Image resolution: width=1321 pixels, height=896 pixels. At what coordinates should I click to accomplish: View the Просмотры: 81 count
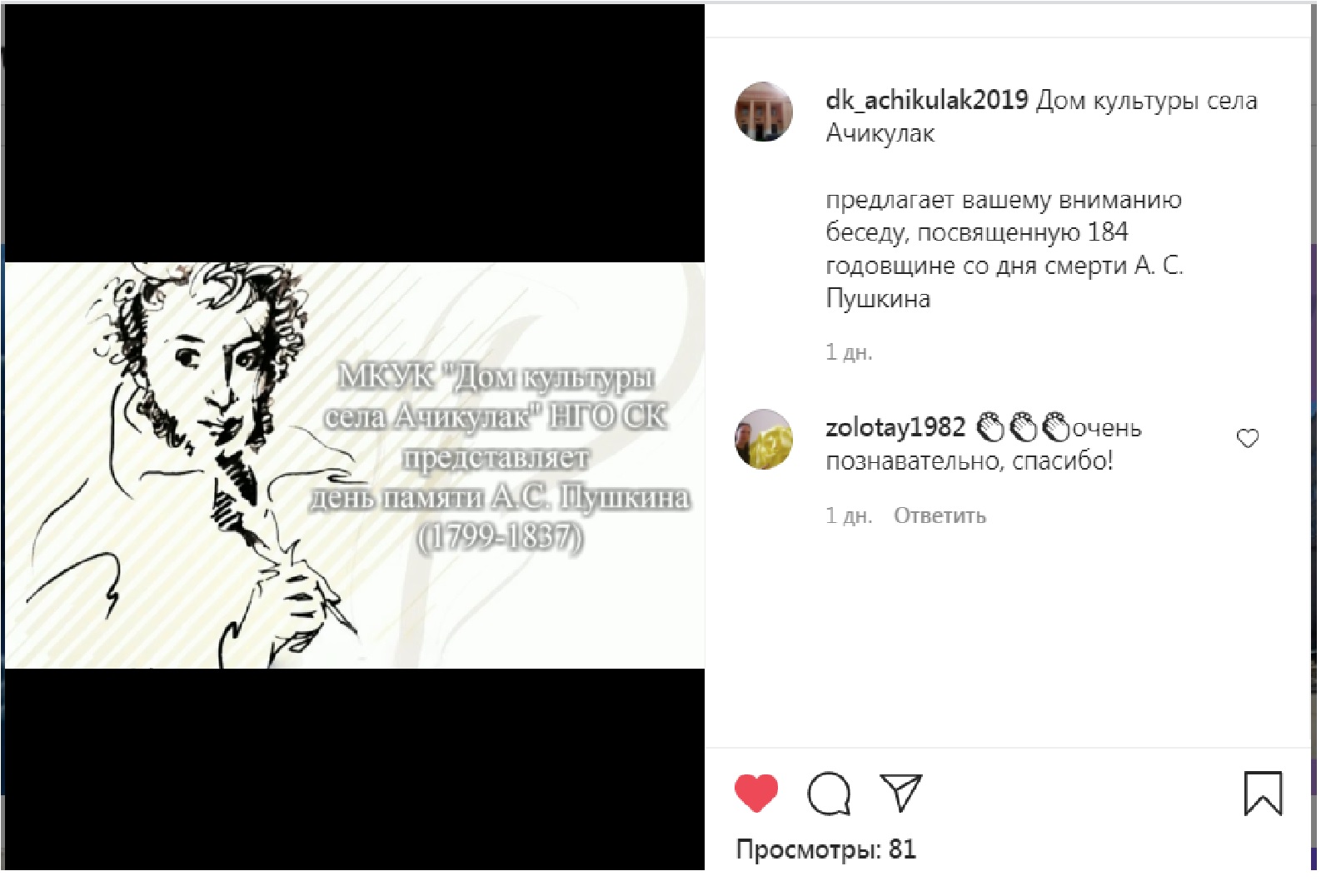pos(825,849)
